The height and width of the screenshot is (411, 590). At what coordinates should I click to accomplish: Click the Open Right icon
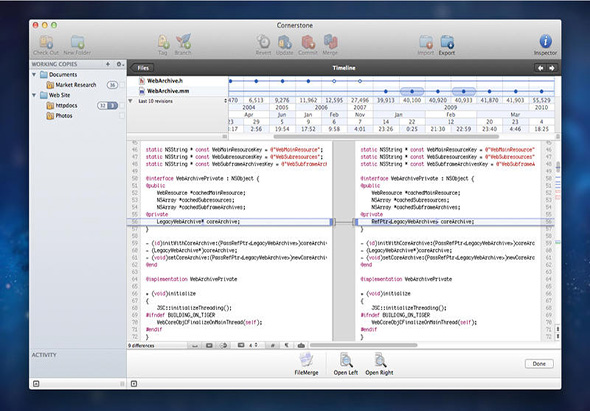[x=379, y=360]
